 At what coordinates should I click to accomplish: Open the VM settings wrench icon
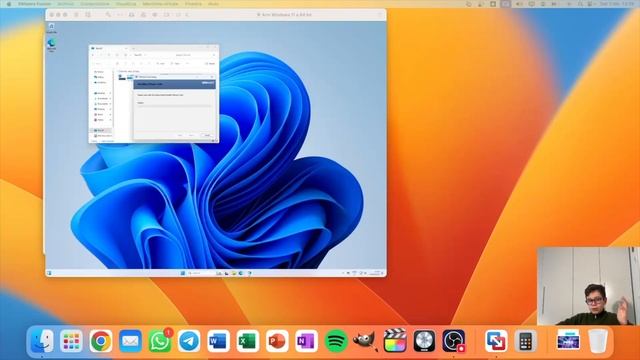[x=108, y=15]
